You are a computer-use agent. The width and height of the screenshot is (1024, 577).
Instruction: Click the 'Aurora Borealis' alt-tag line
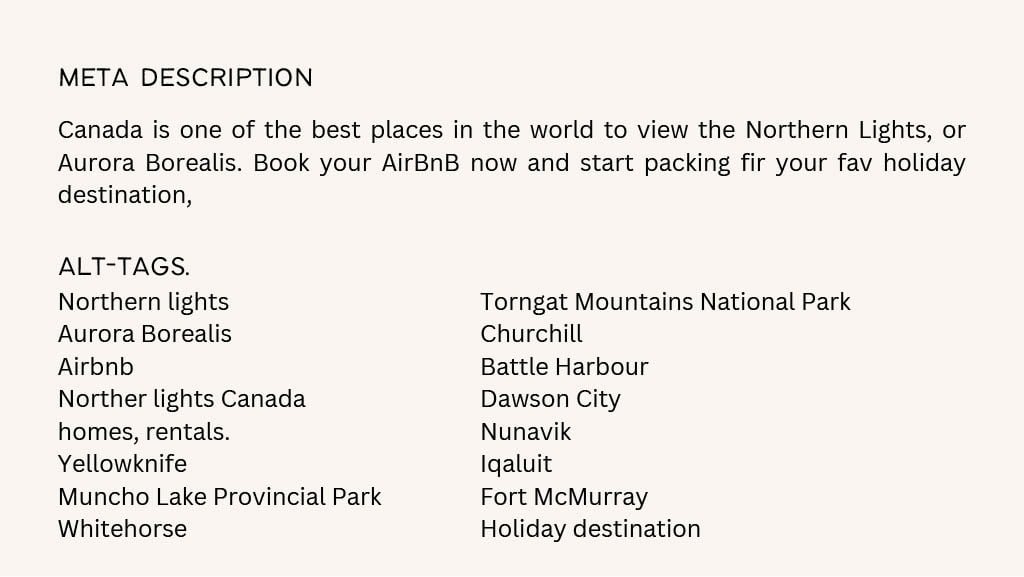click(144, 334)
